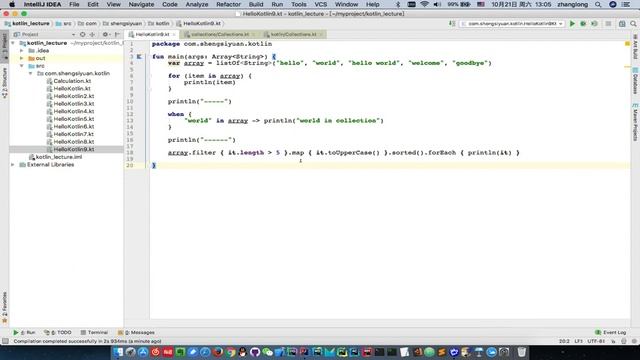640x360 pixels.
Task: Select HelloKotlin8.kt in the project tree
Action: click(x=73, y=142)
